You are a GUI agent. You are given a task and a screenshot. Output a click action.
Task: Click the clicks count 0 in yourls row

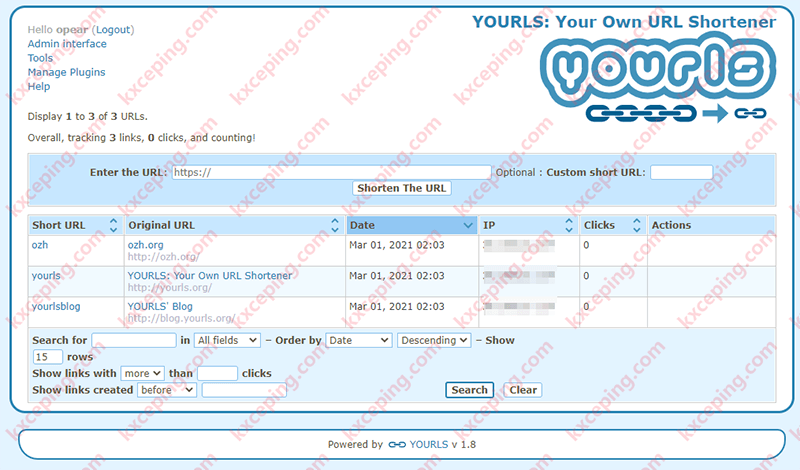click(586, 276)
